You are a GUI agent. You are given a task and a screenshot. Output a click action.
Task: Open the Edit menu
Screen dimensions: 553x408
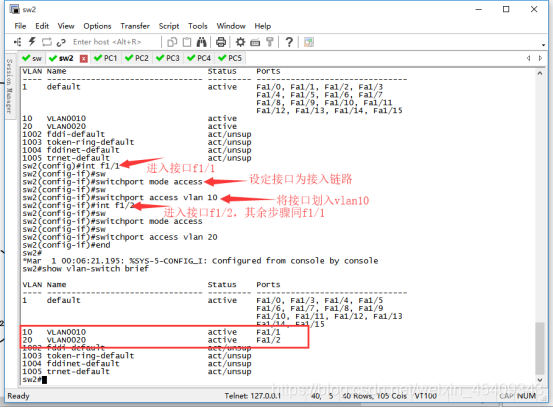pyautogui.click(x=42, y=26)
